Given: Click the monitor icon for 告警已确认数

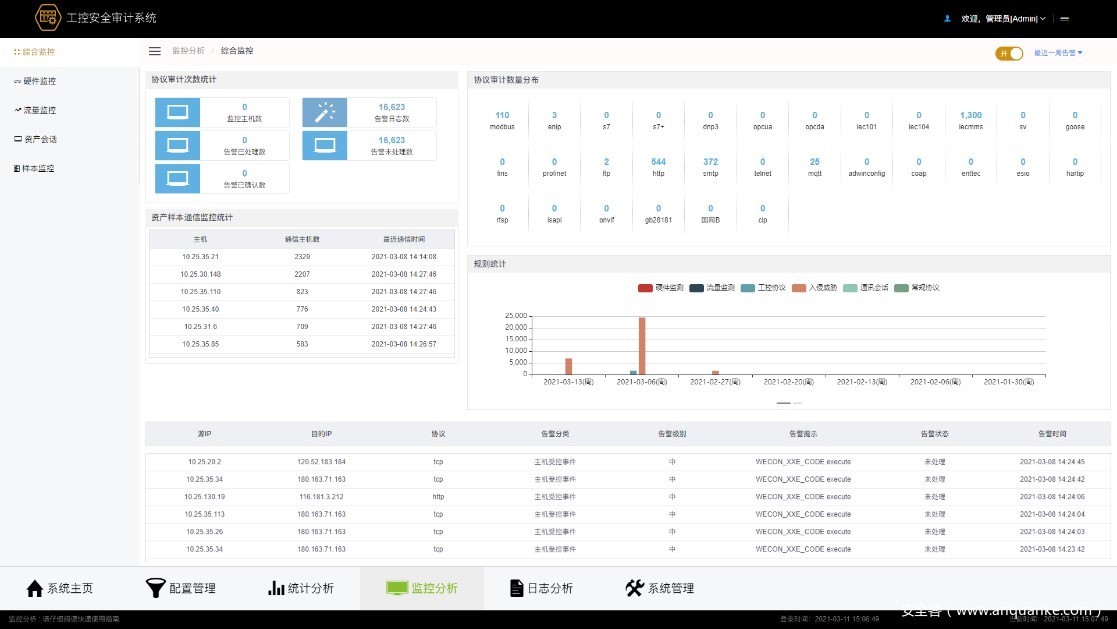Looking at the screenshot, I should pyautogui.click(x=177, y=179).
